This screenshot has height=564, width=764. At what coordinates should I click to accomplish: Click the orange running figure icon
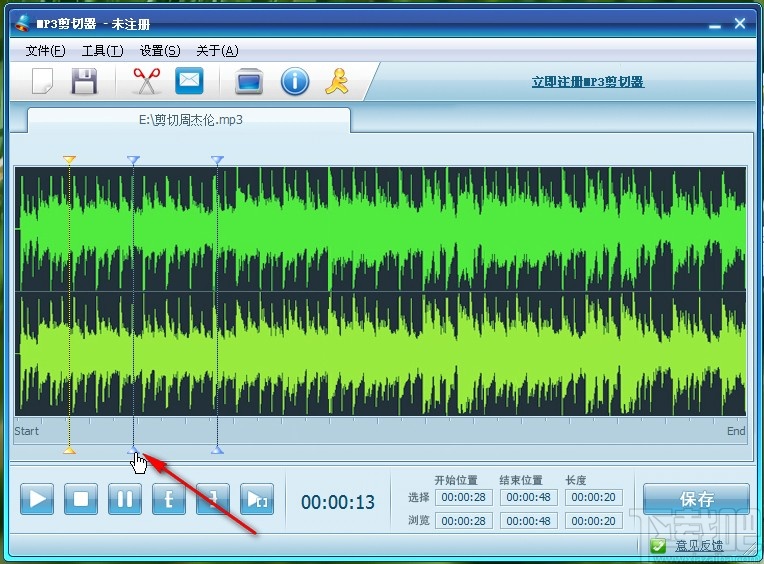click(x=337, y=81)
